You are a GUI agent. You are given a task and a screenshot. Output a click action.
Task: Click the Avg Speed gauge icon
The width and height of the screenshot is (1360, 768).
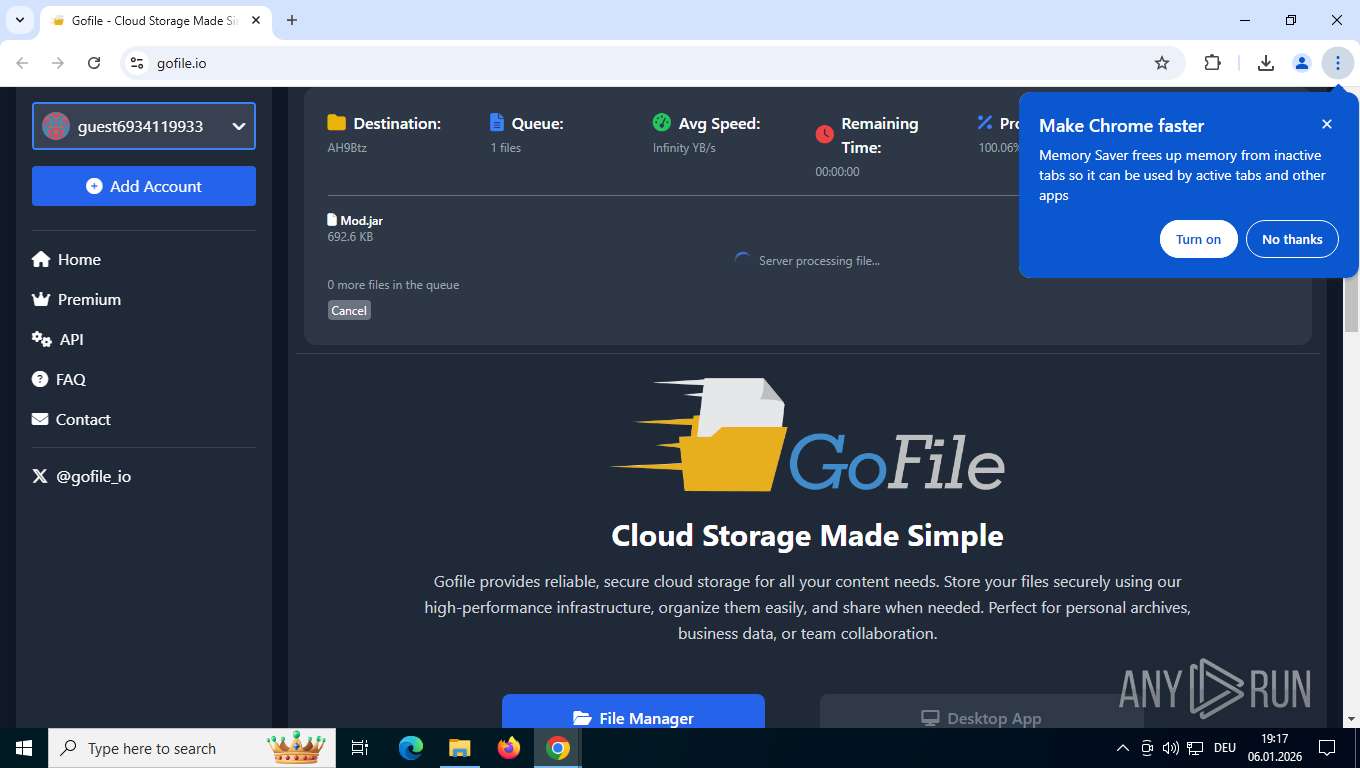coord(661,123)
